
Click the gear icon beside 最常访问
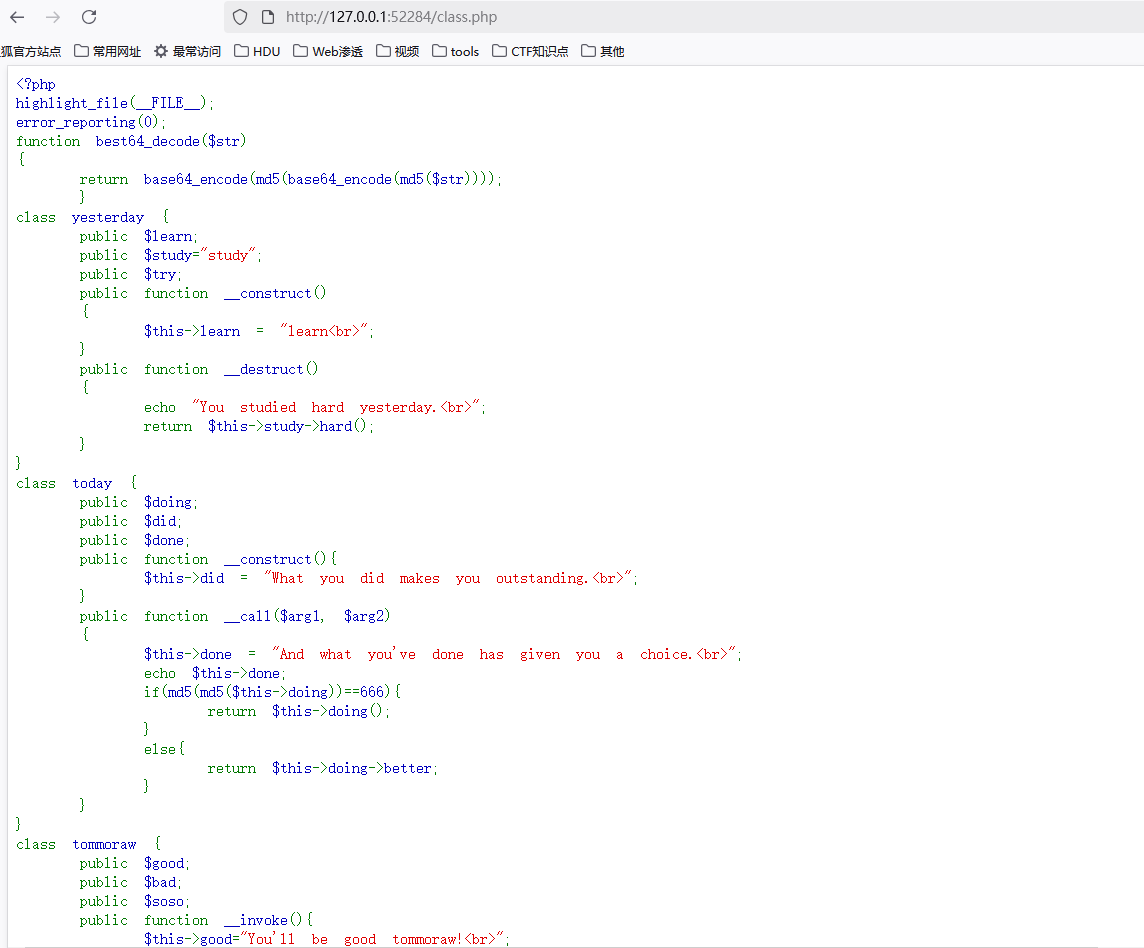[161, 51]
